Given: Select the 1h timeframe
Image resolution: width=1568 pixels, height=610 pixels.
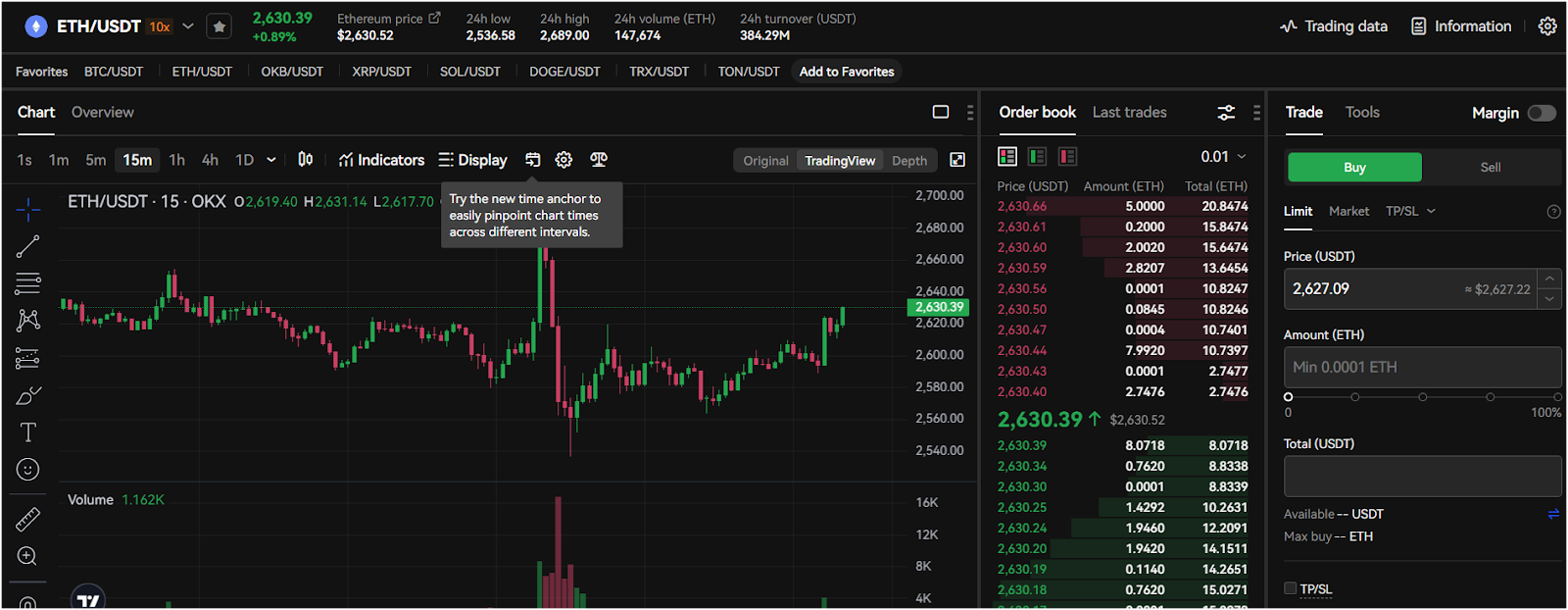Looking at the screenshot, I should pyautogui.click(x=176, y=160).
